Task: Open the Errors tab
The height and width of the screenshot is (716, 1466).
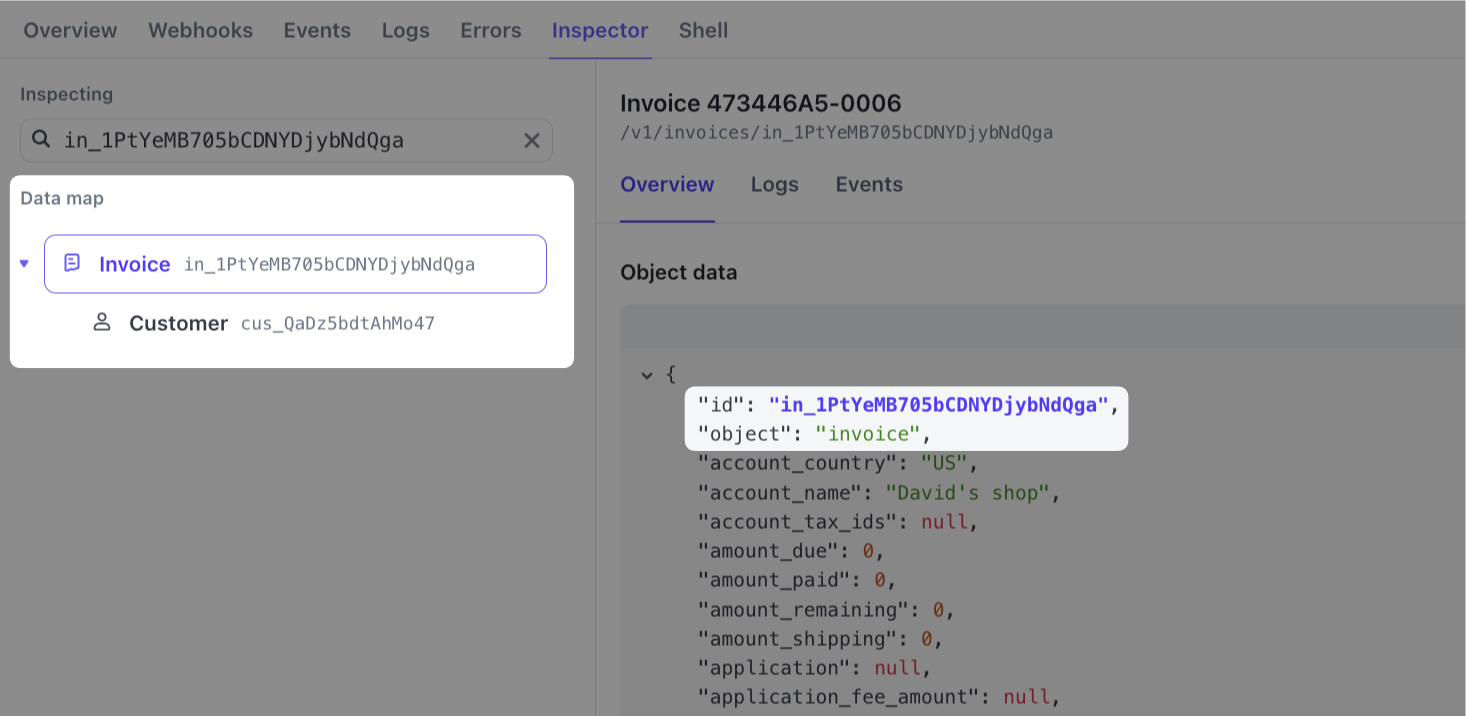Action: (490, 30)
